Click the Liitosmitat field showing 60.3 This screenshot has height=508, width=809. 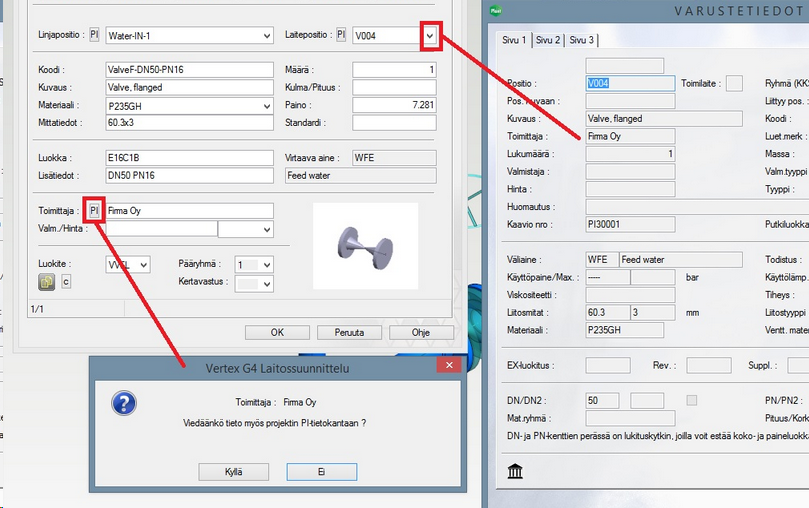[607, 313]
